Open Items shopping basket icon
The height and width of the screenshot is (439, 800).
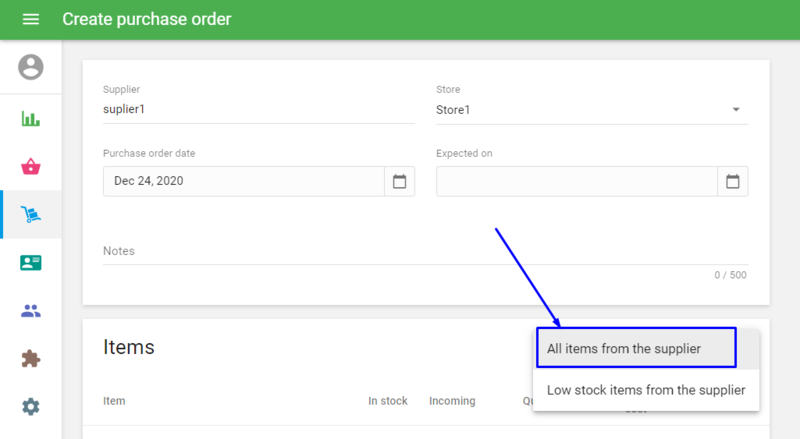[x=31, y=167]
